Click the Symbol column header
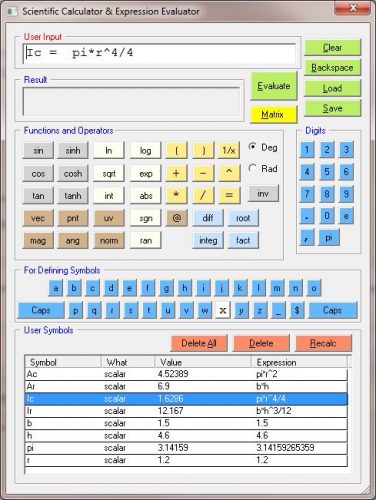376x500 pixels. [x=63, y=362]
